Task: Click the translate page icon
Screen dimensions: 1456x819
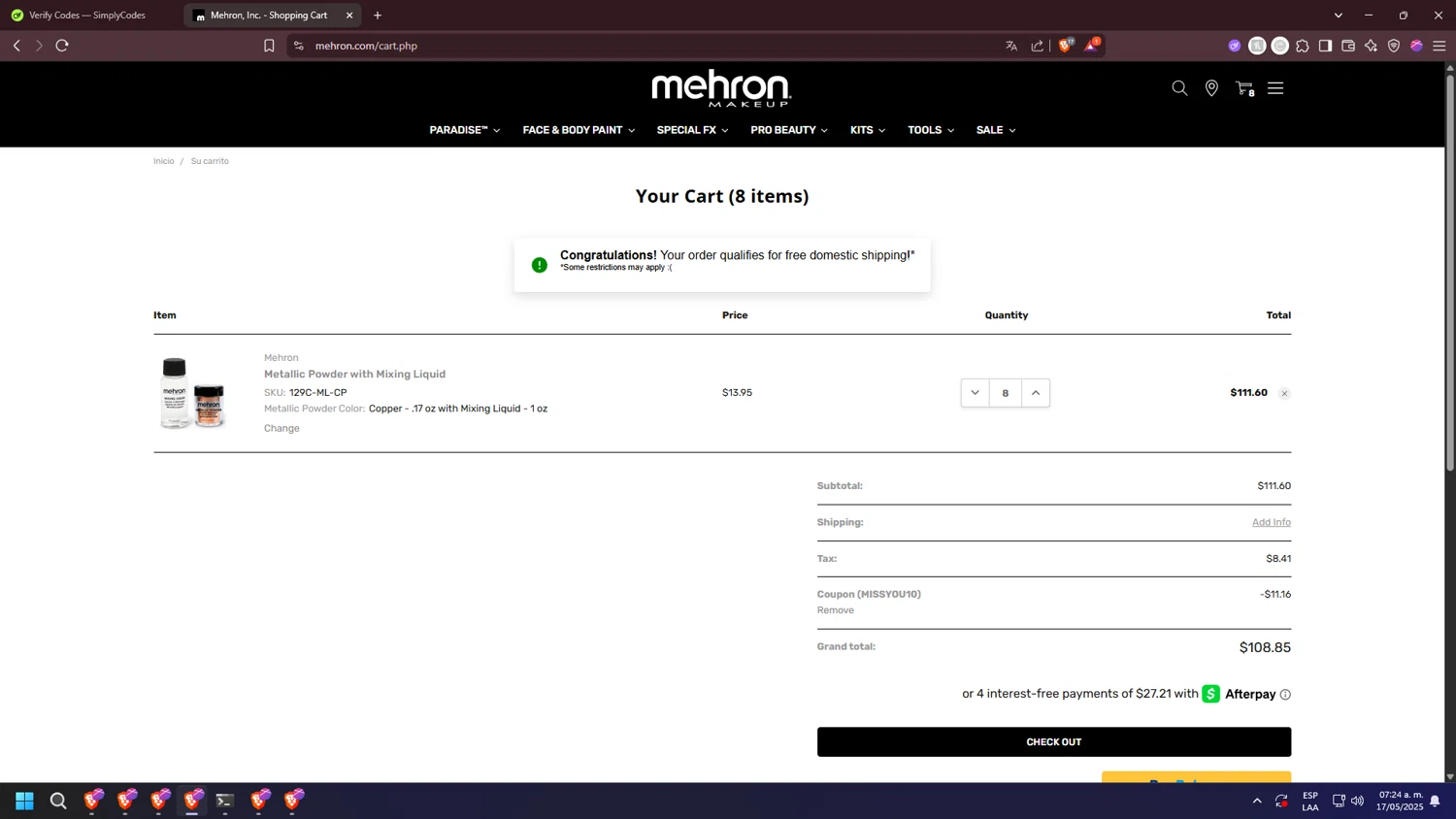Action: 1011,46
